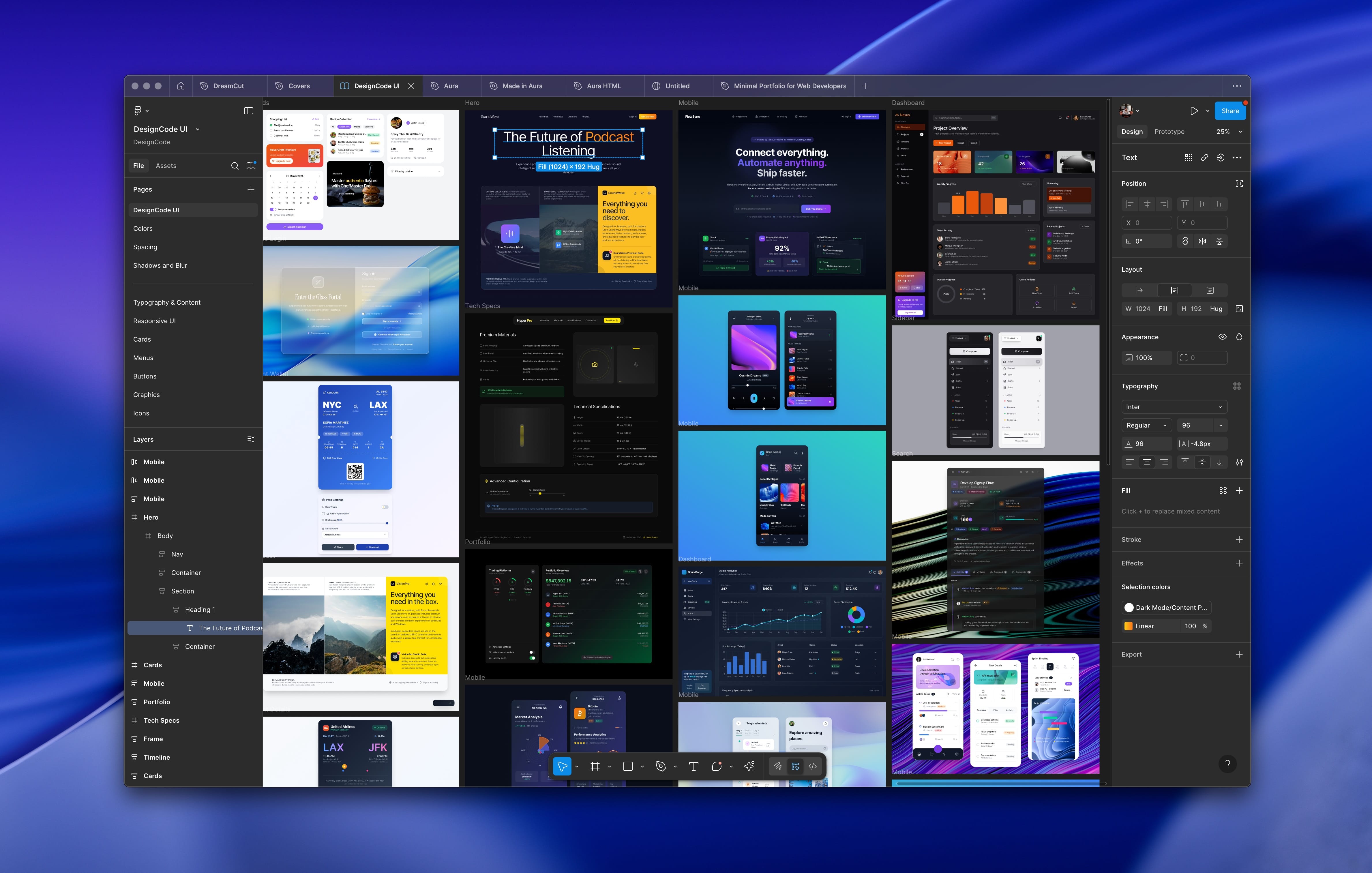1372x873 pixels.
Task: Switch to the Prototype tab
Action: (x=1169, y=132)
